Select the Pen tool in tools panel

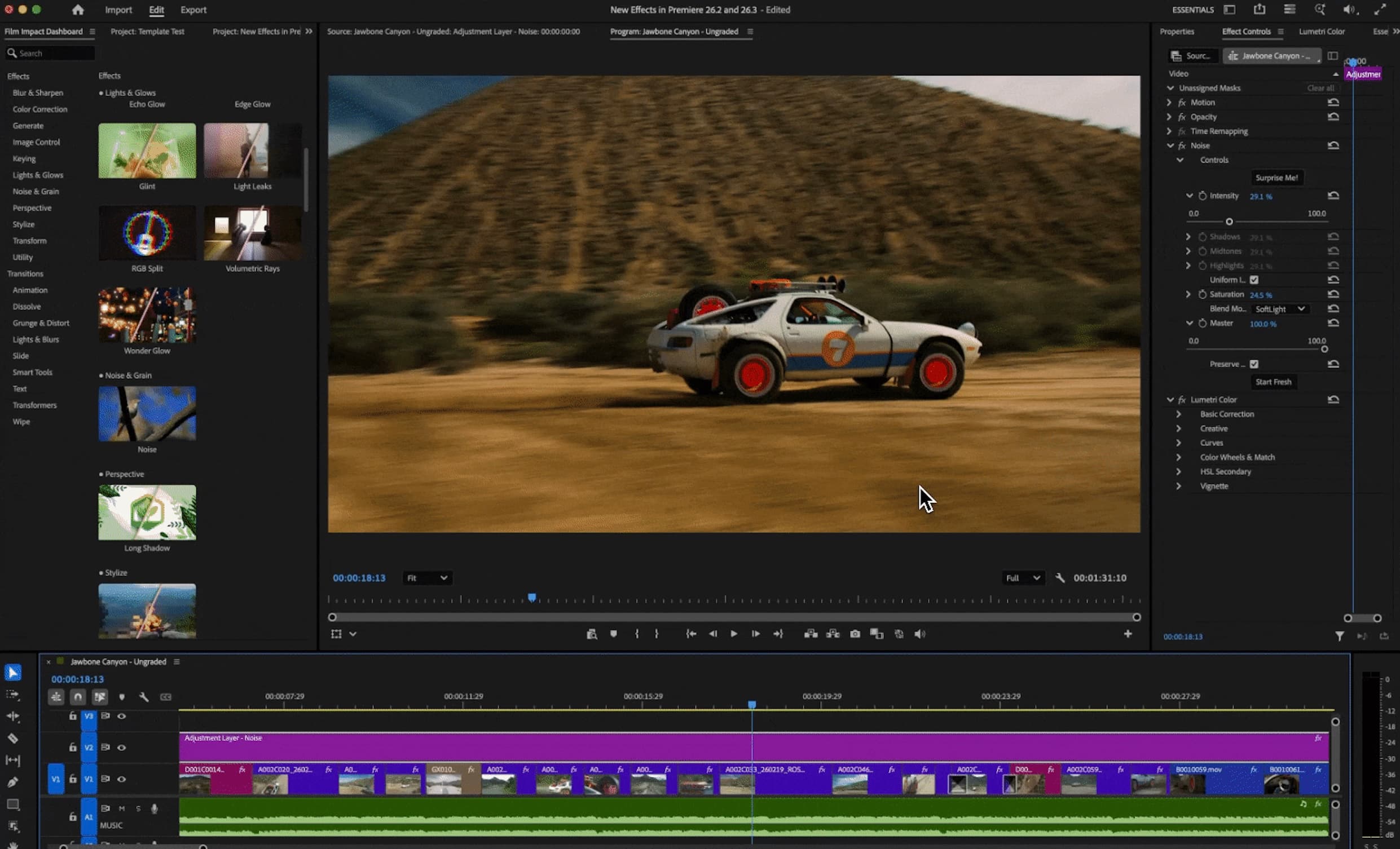pos(12,782)
